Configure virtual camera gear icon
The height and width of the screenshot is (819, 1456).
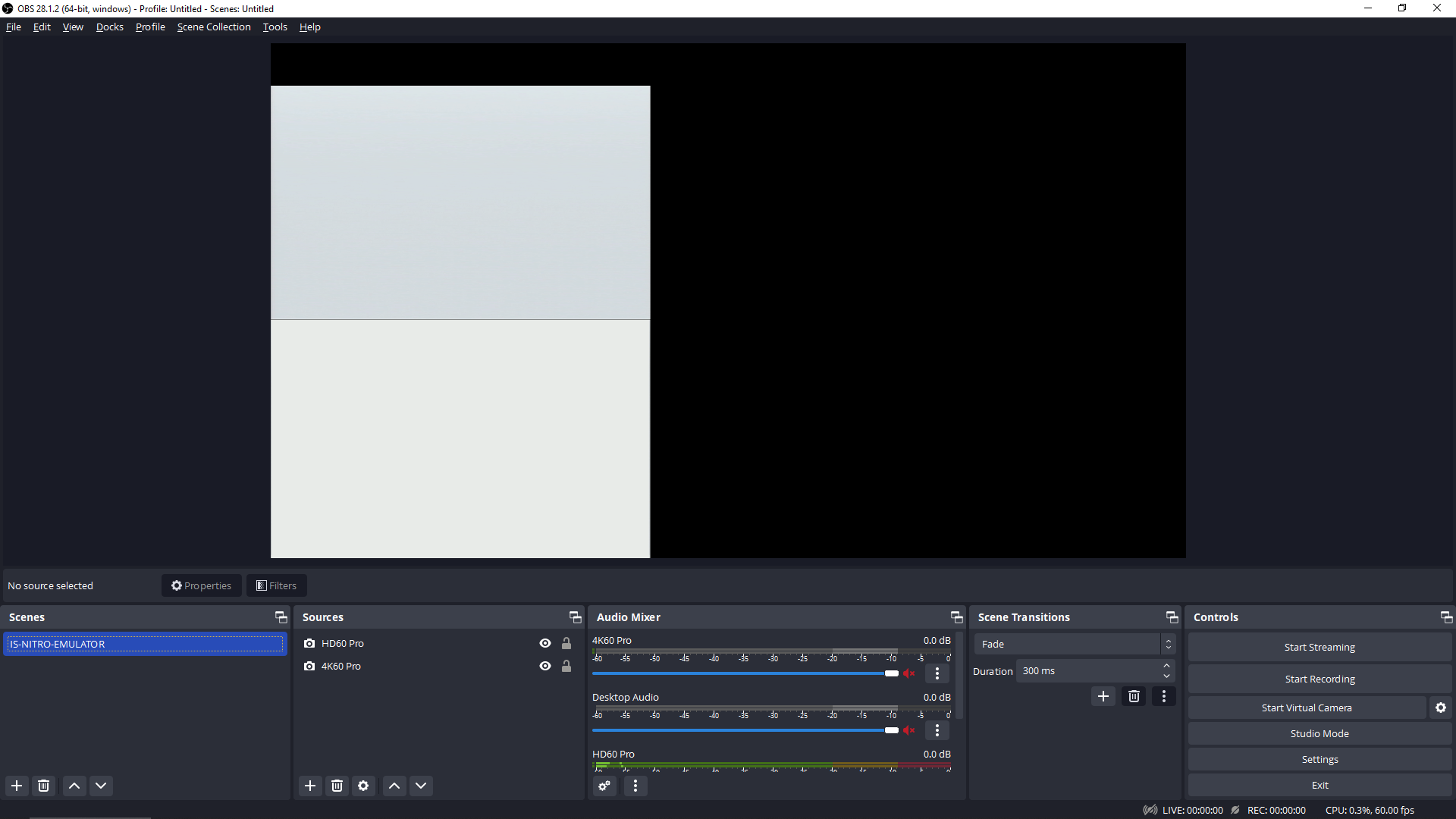click(1441, 708)
